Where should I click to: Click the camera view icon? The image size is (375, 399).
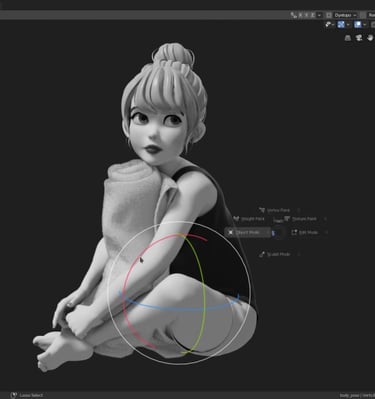tap(359, 38)
